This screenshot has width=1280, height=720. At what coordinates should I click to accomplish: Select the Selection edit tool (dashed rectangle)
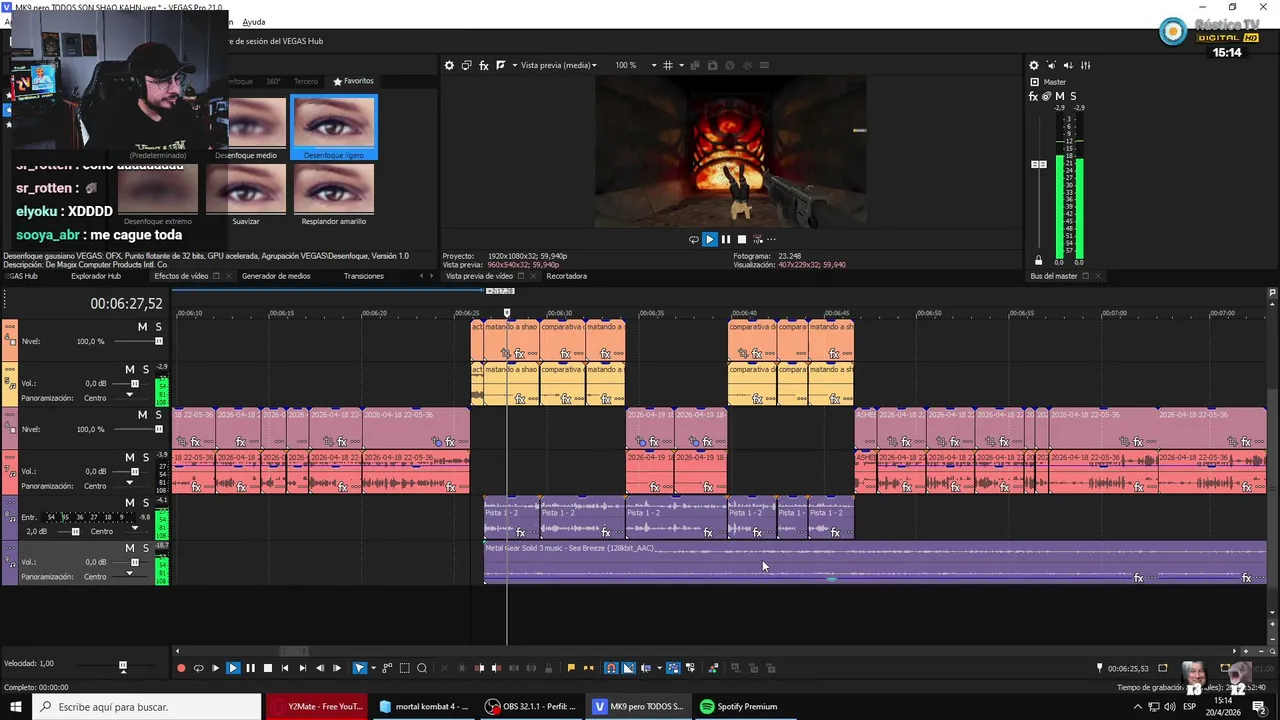point(405,668)
